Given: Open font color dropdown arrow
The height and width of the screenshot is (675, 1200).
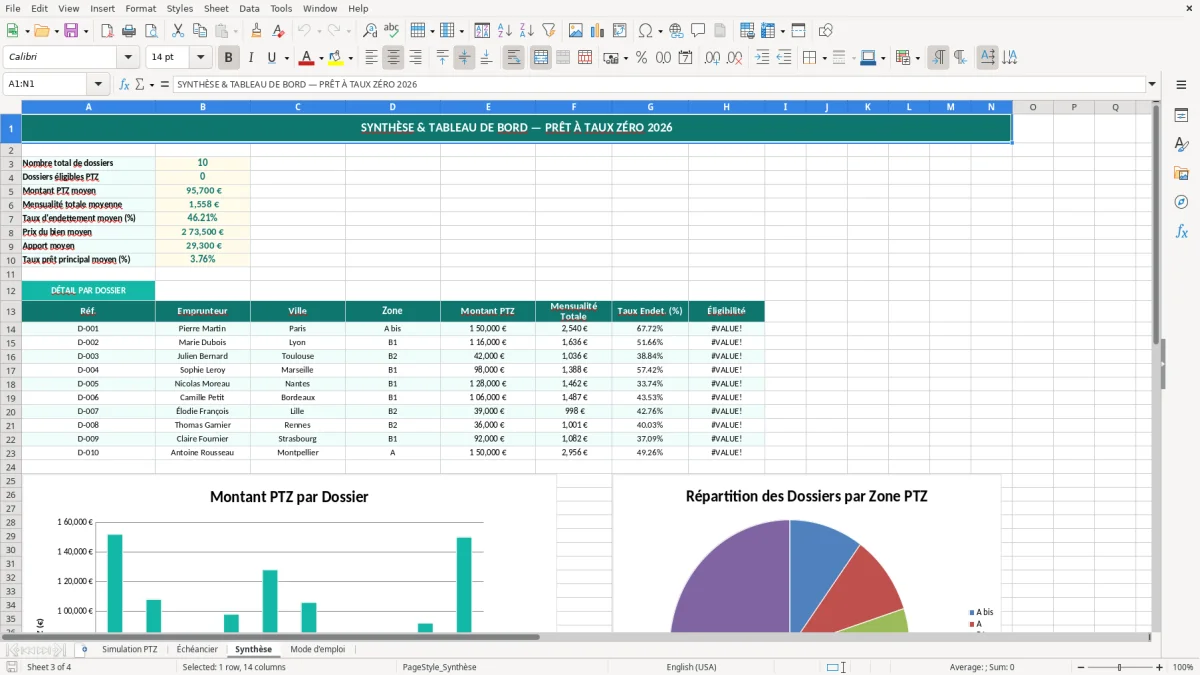Looking at the screenshot, I should [322, 58].
